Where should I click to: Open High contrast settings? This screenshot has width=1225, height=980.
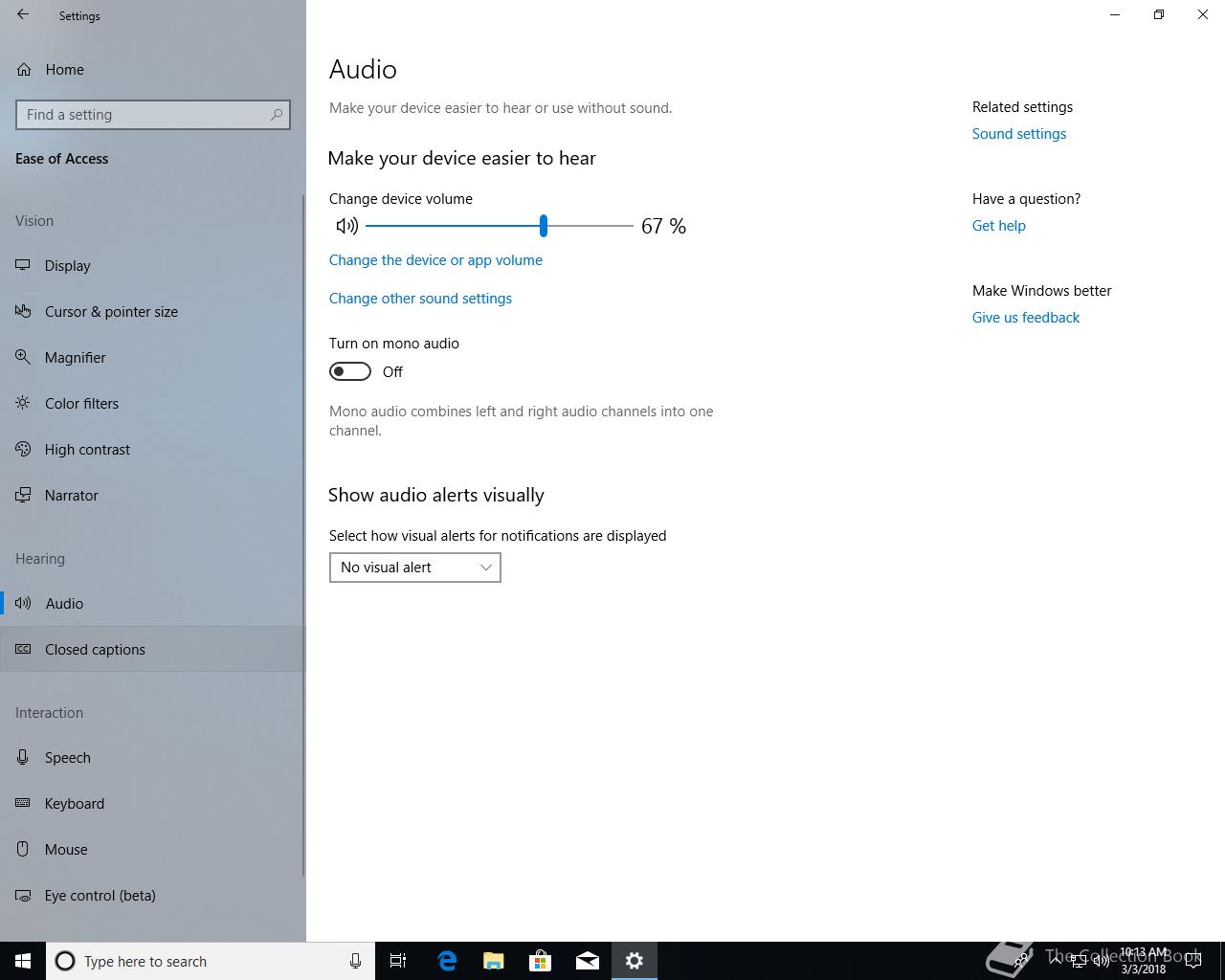(x=153, y=450)
